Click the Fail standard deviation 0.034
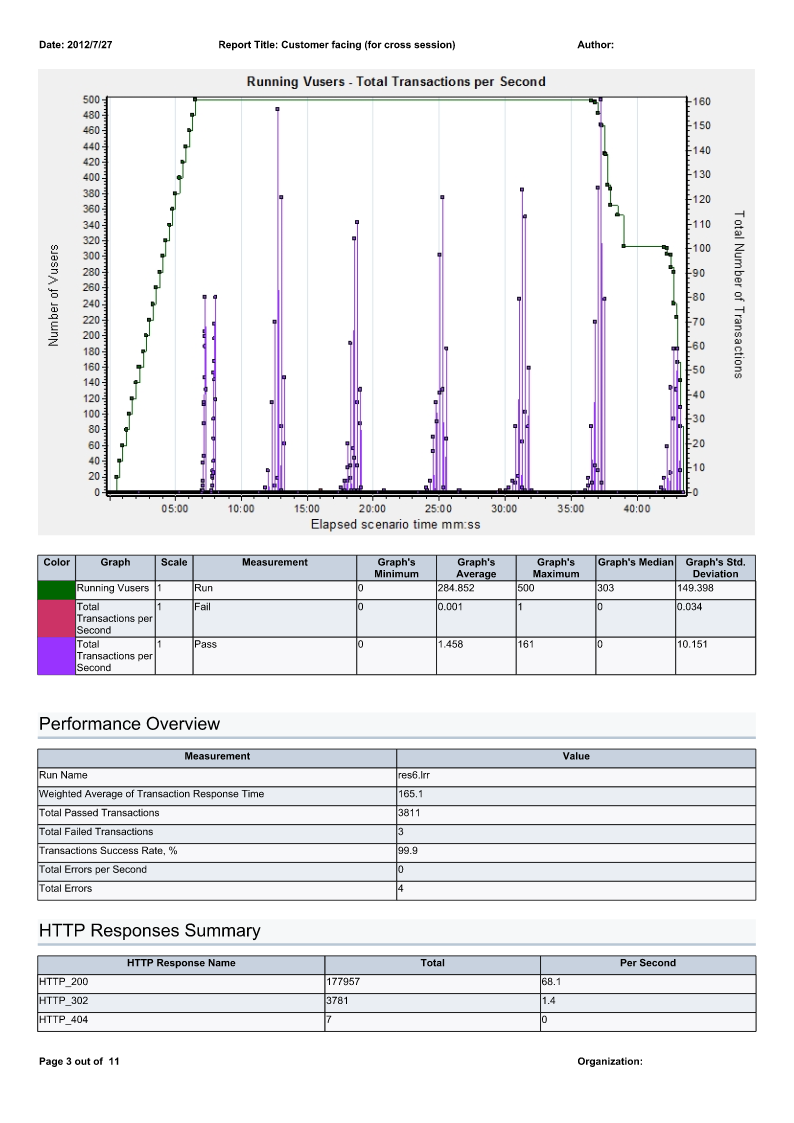794x1123 pixels. click(x=689, y=607)
